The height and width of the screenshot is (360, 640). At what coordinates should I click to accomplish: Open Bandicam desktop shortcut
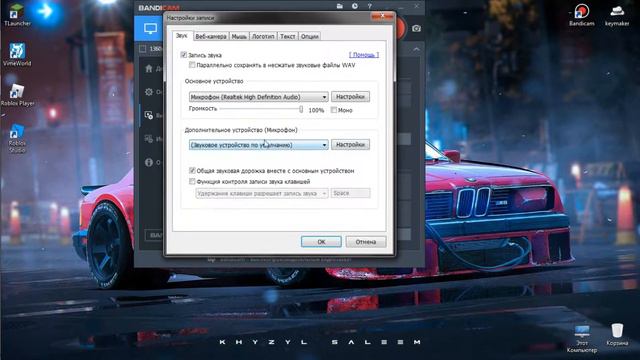pyautogui.click(x=582, y=15)
